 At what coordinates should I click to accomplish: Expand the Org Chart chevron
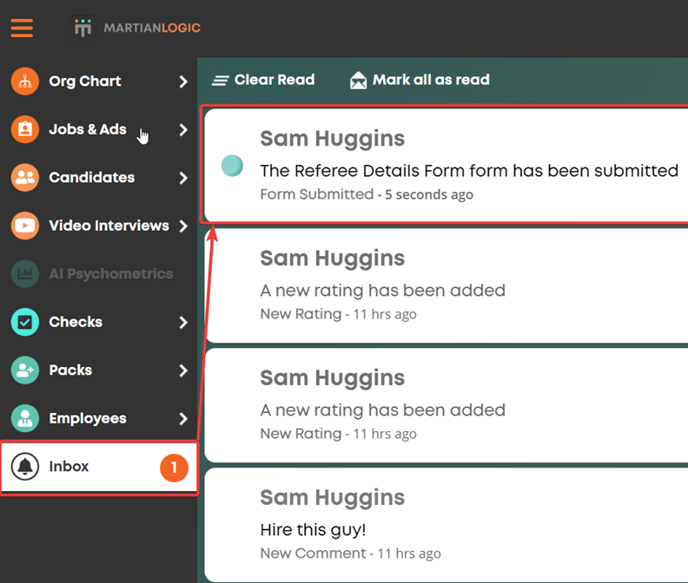[x=183, y=81]
